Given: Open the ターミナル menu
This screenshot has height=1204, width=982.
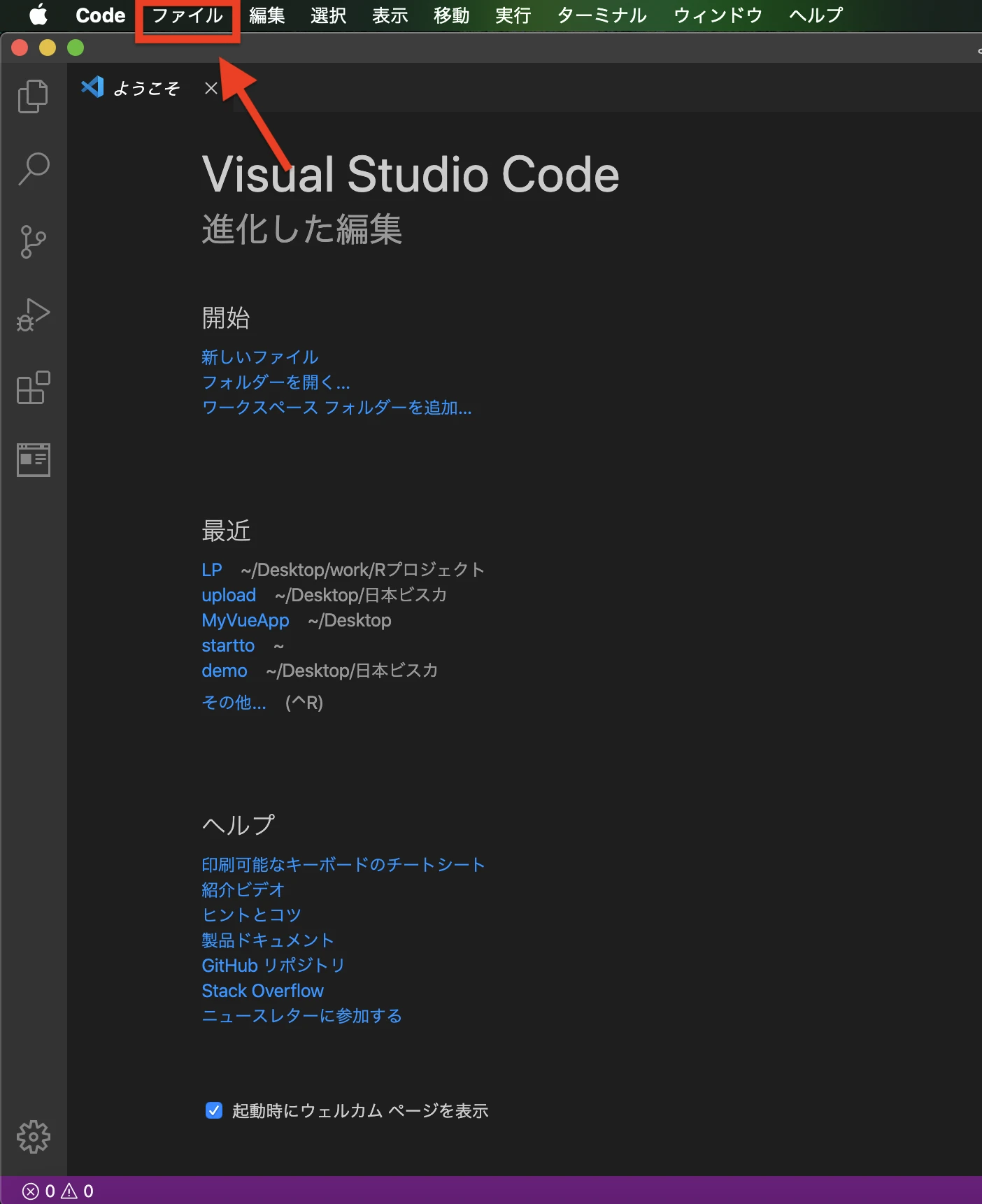Looking at the screenshot, I should coord(602,15).
